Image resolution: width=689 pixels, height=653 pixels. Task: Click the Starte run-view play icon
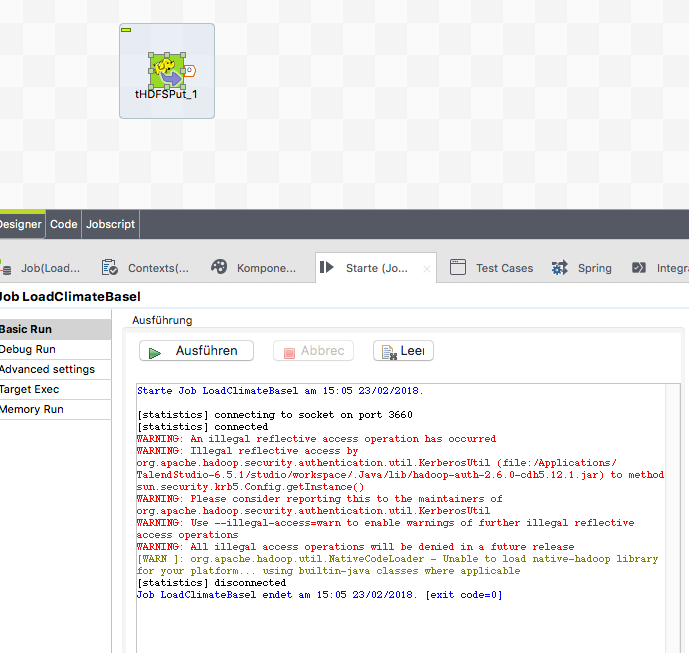coord(326,268)
